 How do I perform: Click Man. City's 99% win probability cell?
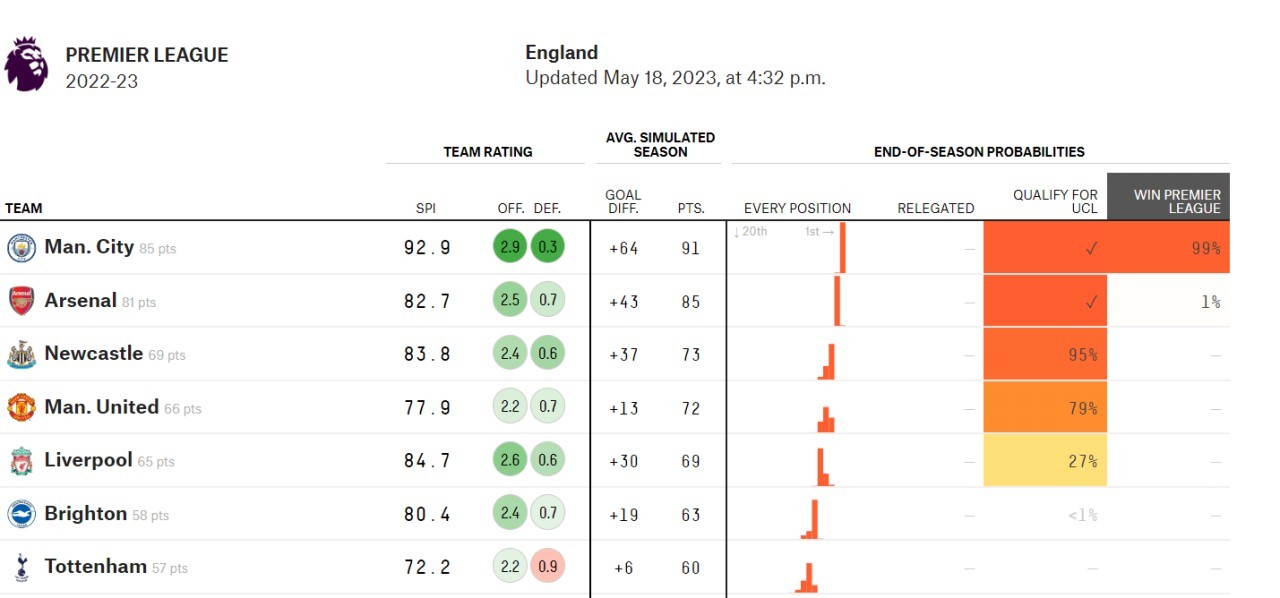(1168, 248)
